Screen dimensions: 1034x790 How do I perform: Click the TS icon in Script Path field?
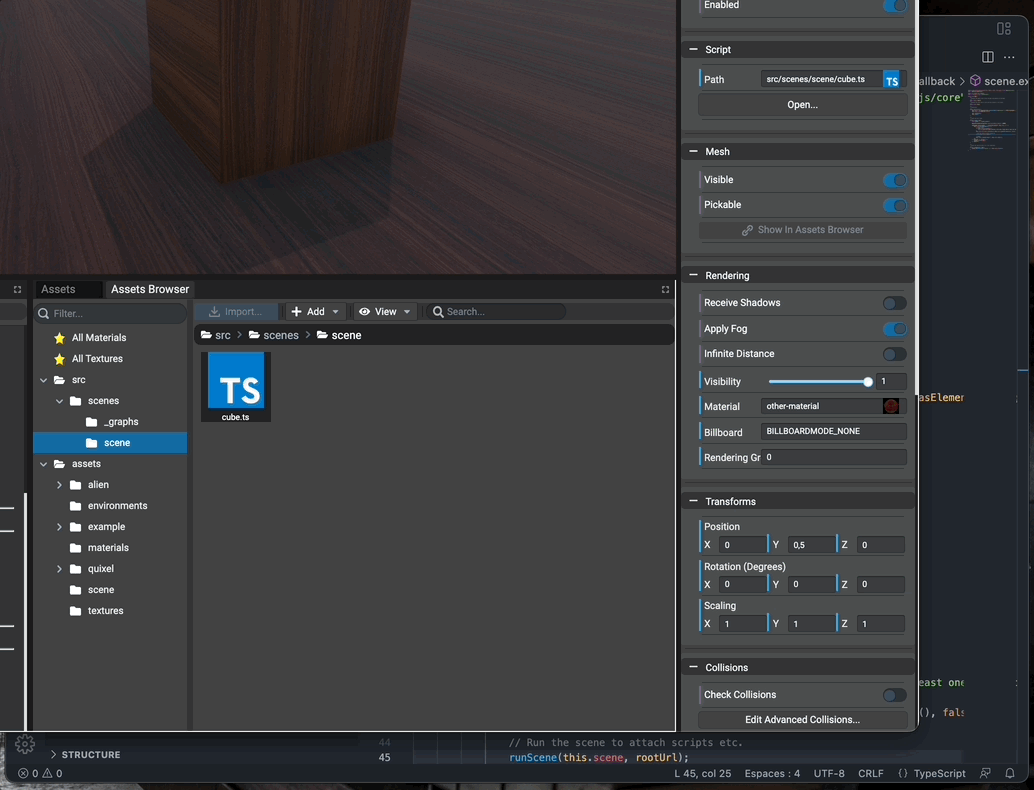coord(892,80)
